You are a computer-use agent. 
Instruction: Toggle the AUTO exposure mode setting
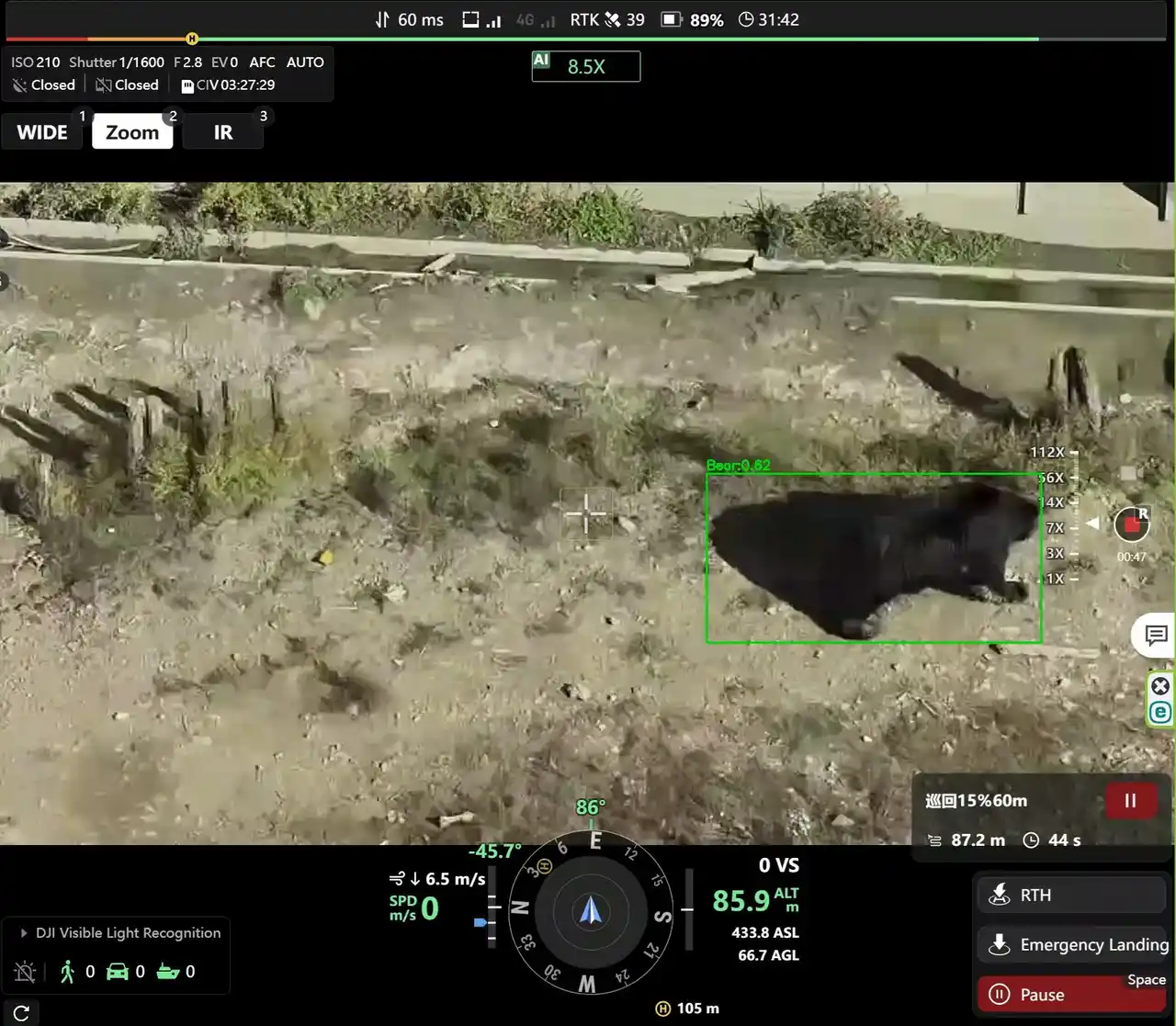coord(305,62)
